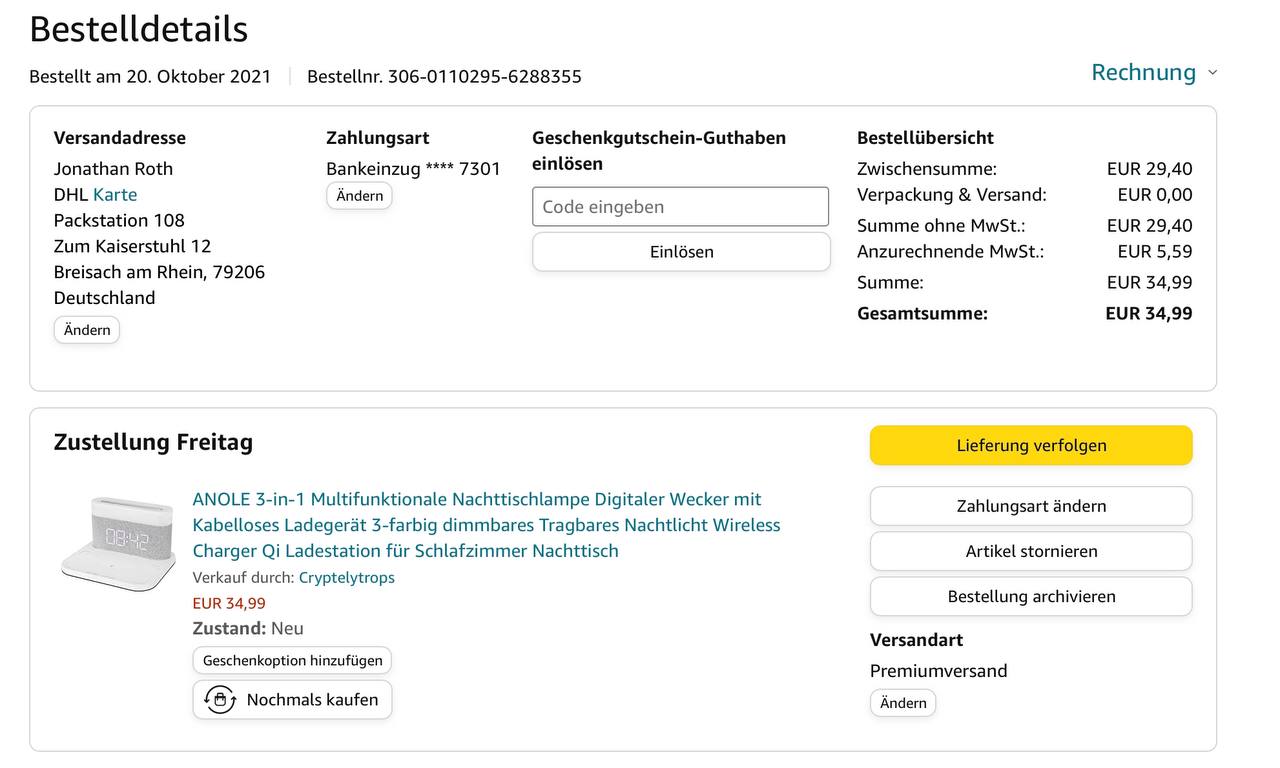Image resolution: width=1280 pixels, height=768 pixels.
Task: Change the shipping address with Ändern
Action: 87,330
